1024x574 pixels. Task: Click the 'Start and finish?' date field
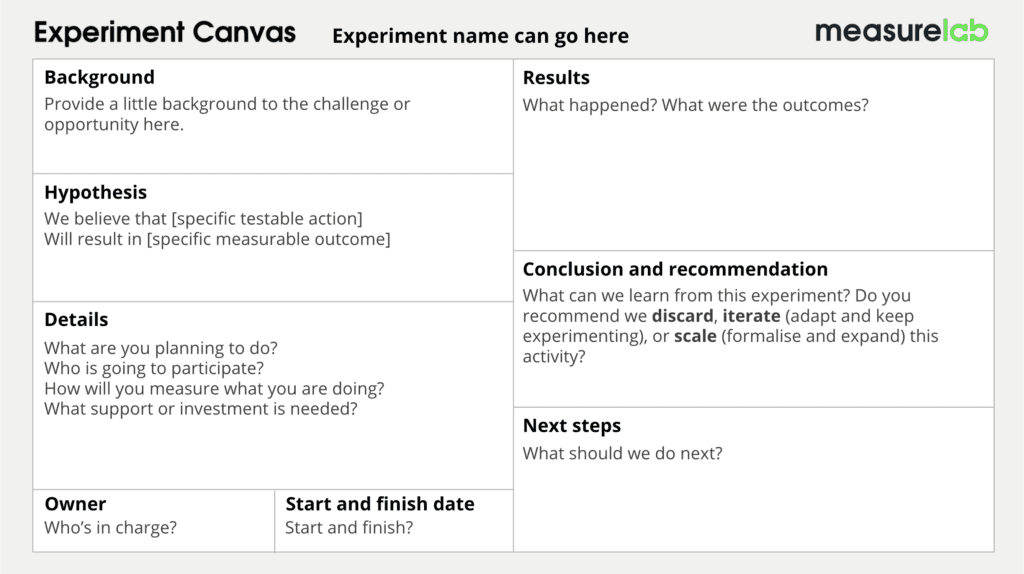349,527
